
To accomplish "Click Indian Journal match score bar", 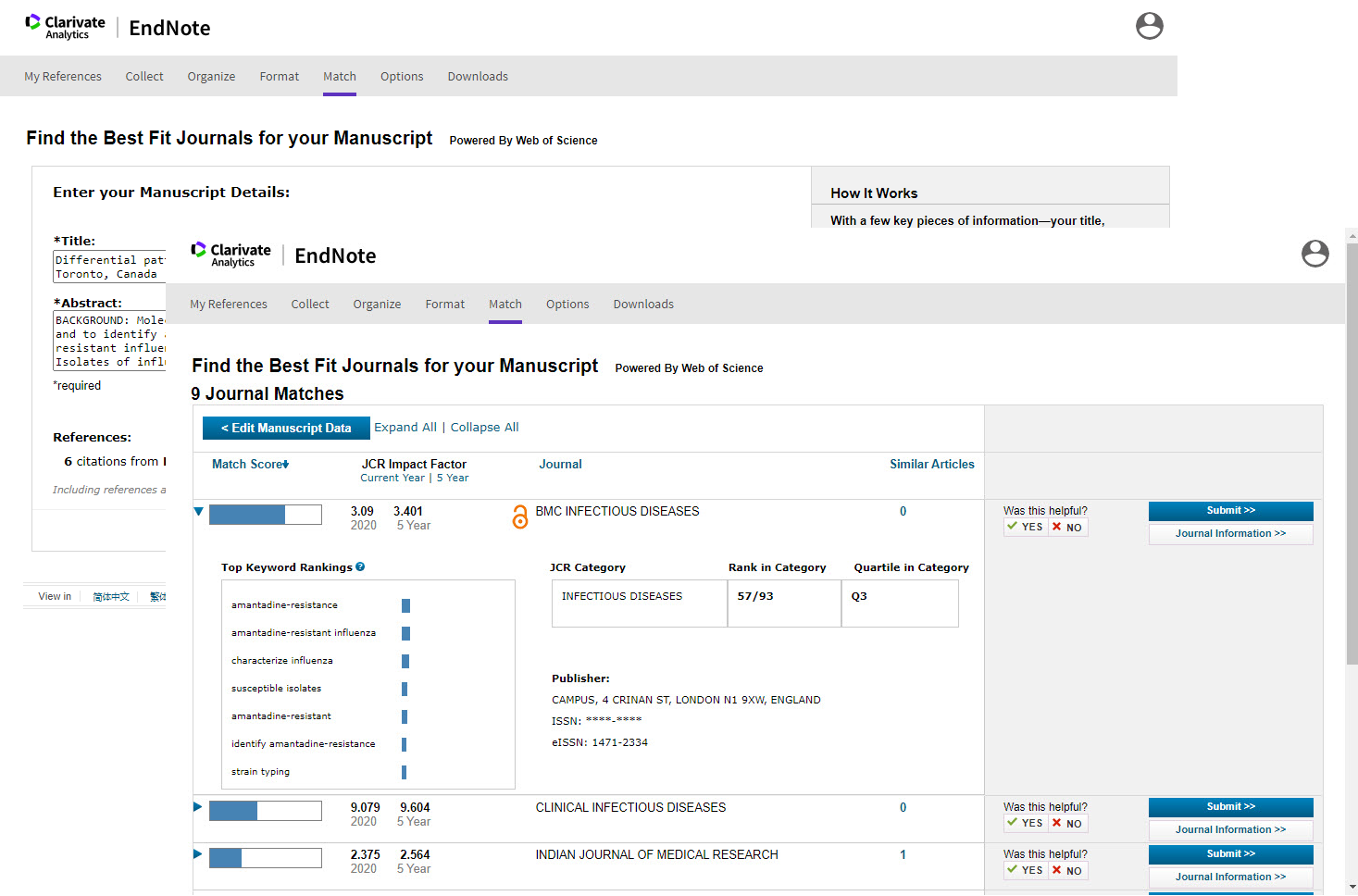I will click(266, 858).
